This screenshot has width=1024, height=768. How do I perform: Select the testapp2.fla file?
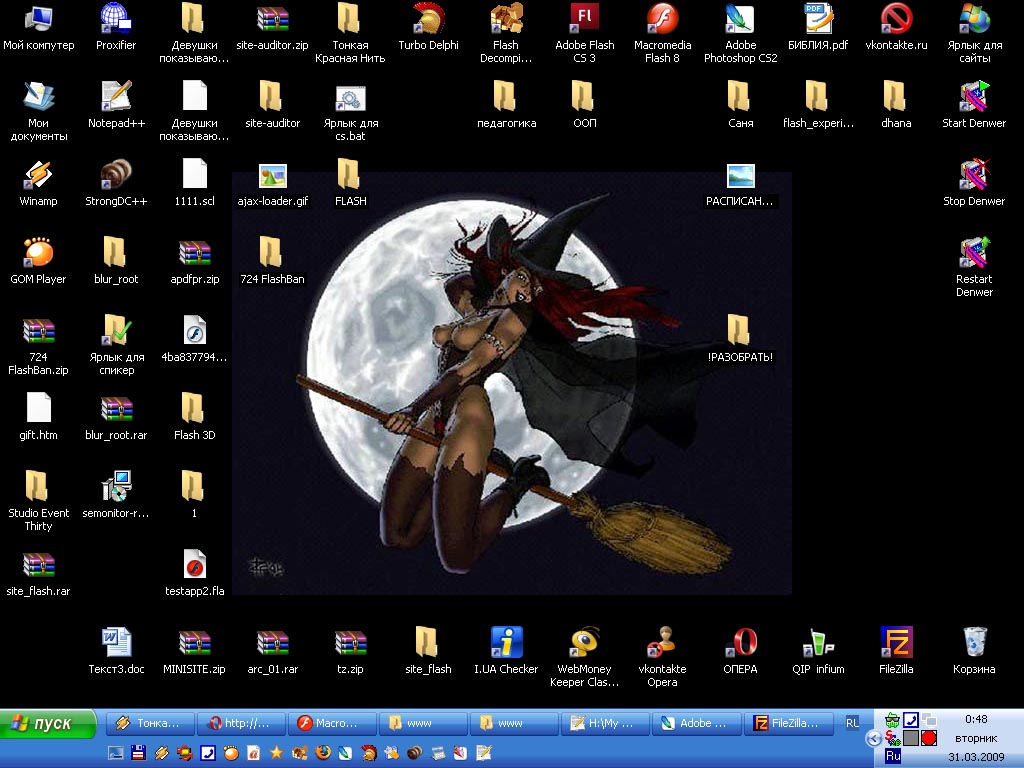tap(195, 573)
